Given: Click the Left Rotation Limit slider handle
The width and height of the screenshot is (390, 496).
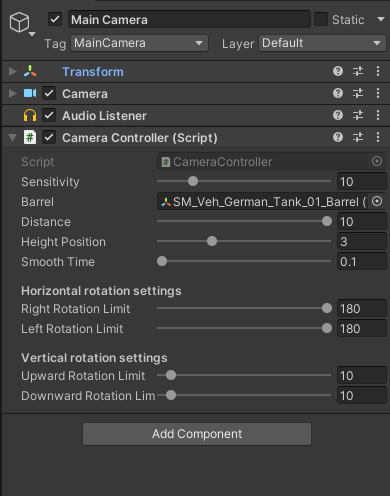Looking at the screenshot, I should point(327,328).
